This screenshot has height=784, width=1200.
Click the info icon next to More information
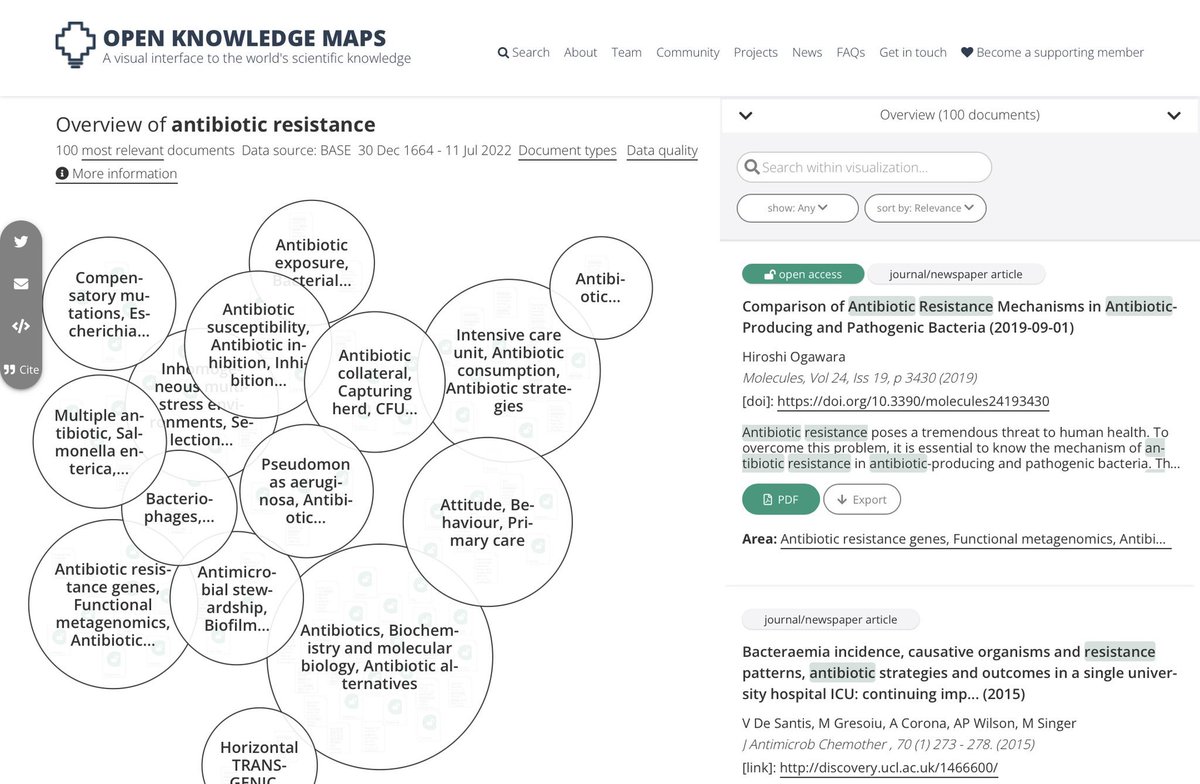click(x=61, y=174)
